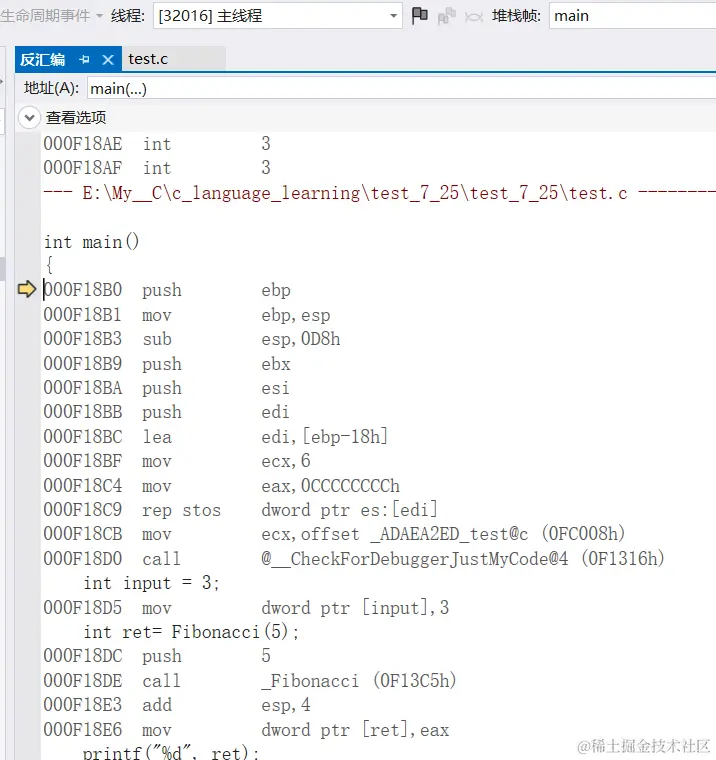Viewport: 716px width, 760px height.
Task: Click the line 000F18B3 sub esp, 0D8h
Action: pyautogui.click(x=191, y=339)
